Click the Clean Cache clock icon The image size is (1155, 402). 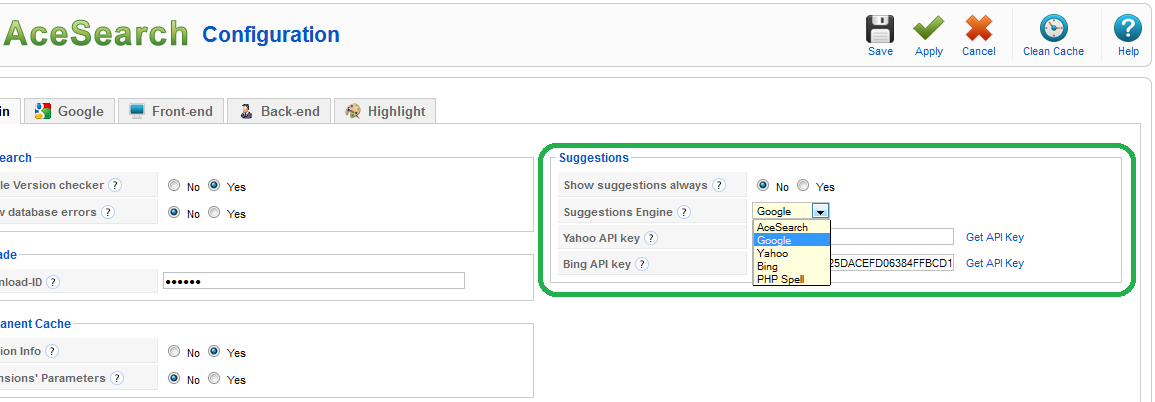(1053, 29)
